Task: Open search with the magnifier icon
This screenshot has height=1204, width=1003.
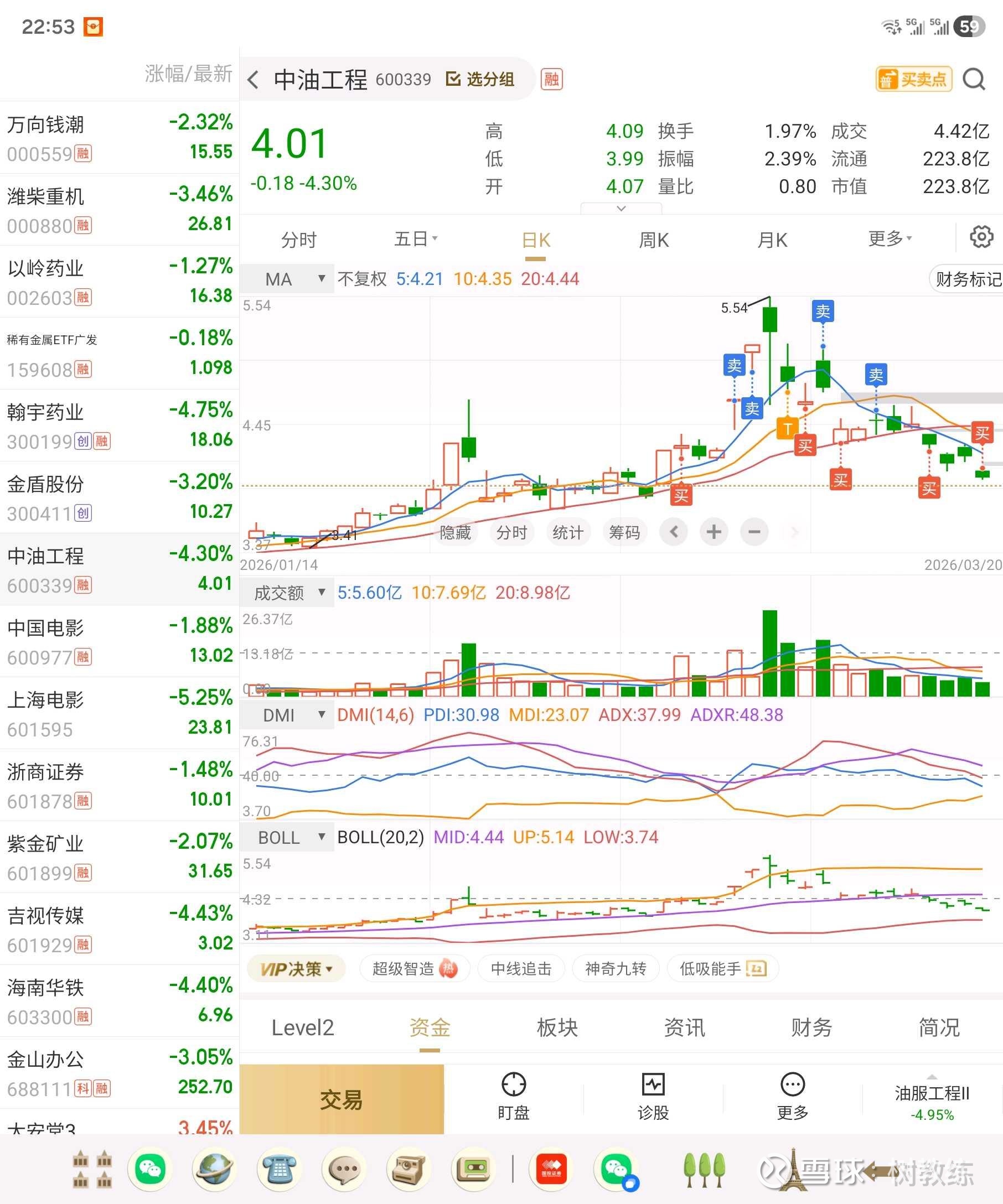Action: pos(974,79)
